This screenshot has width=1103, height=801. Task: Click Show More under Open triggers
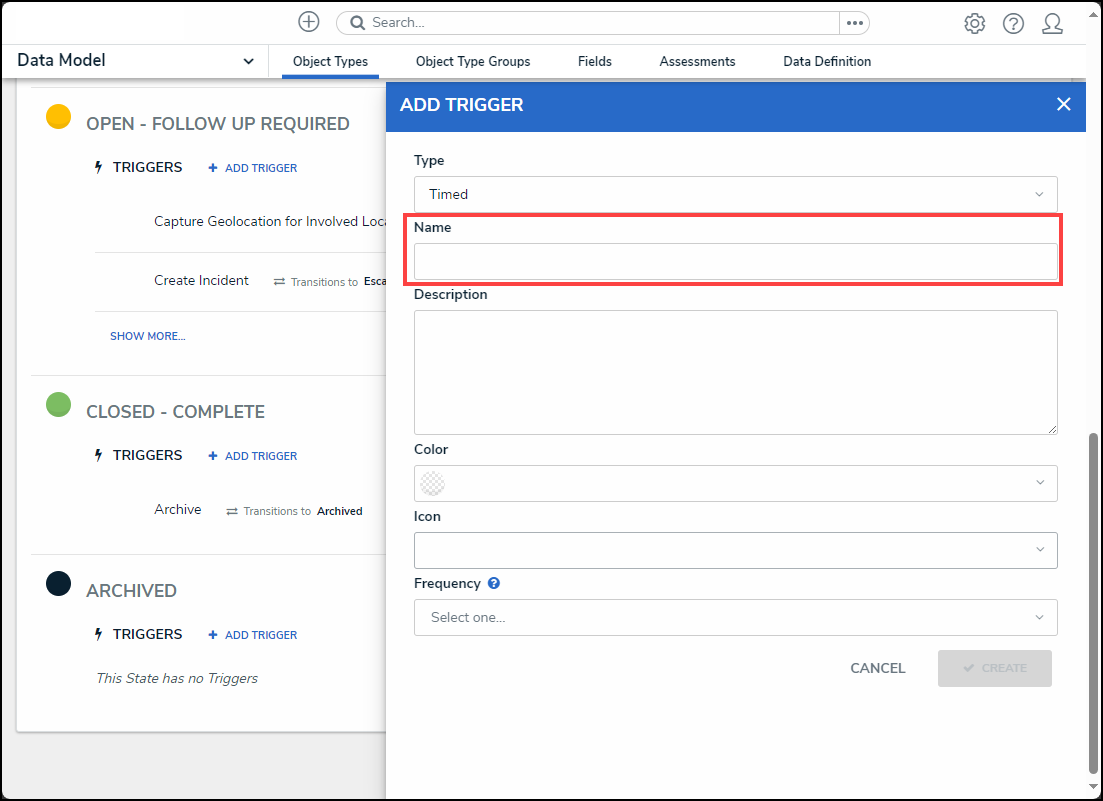[147, 336]
